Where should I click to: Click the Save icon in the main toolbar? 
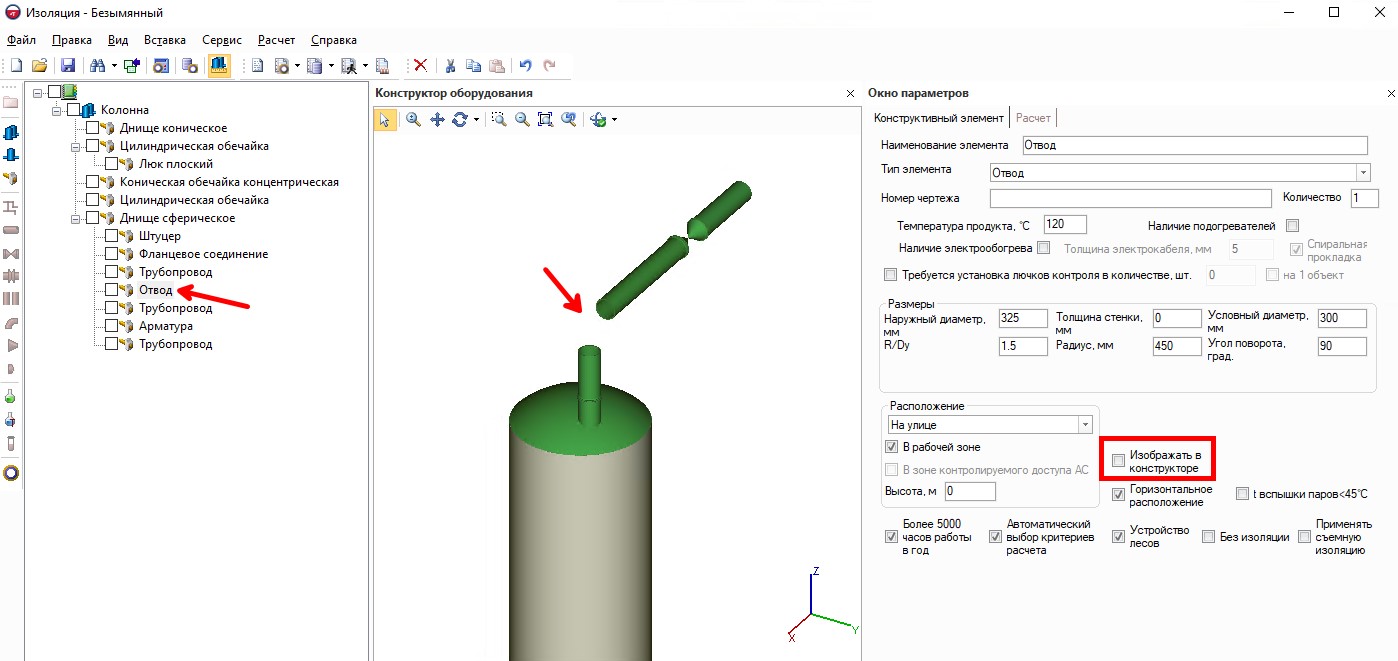click(68, 66)
